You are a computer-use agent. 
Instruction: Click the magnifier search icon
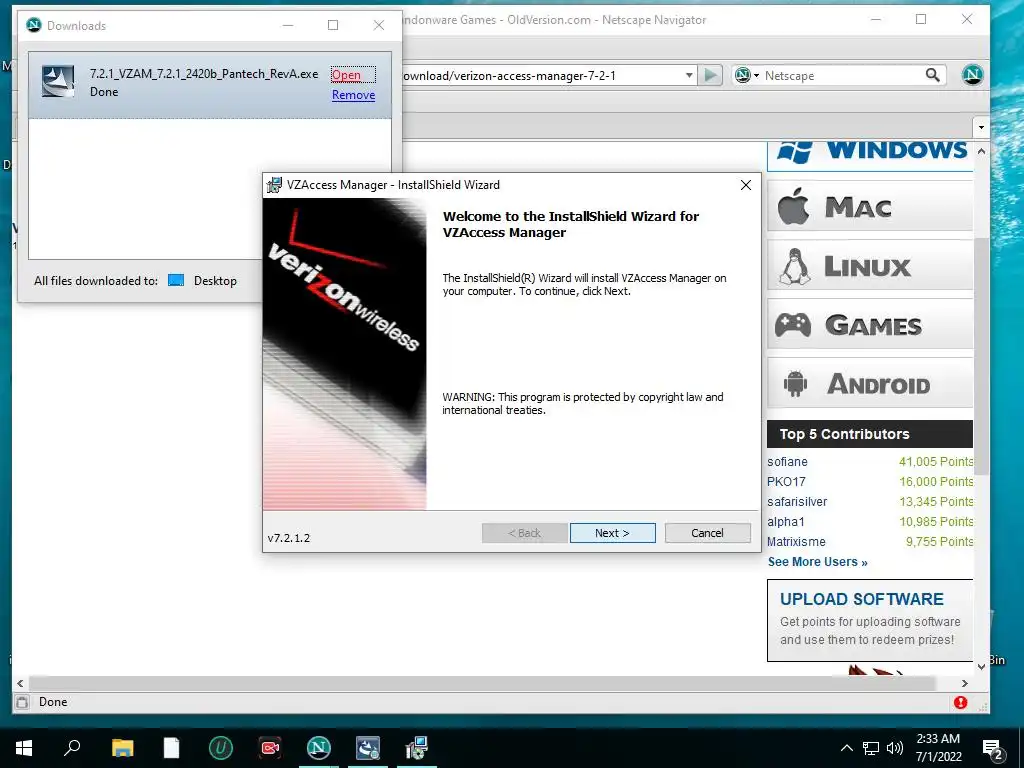pyautogui.click(x=933, y=76)
